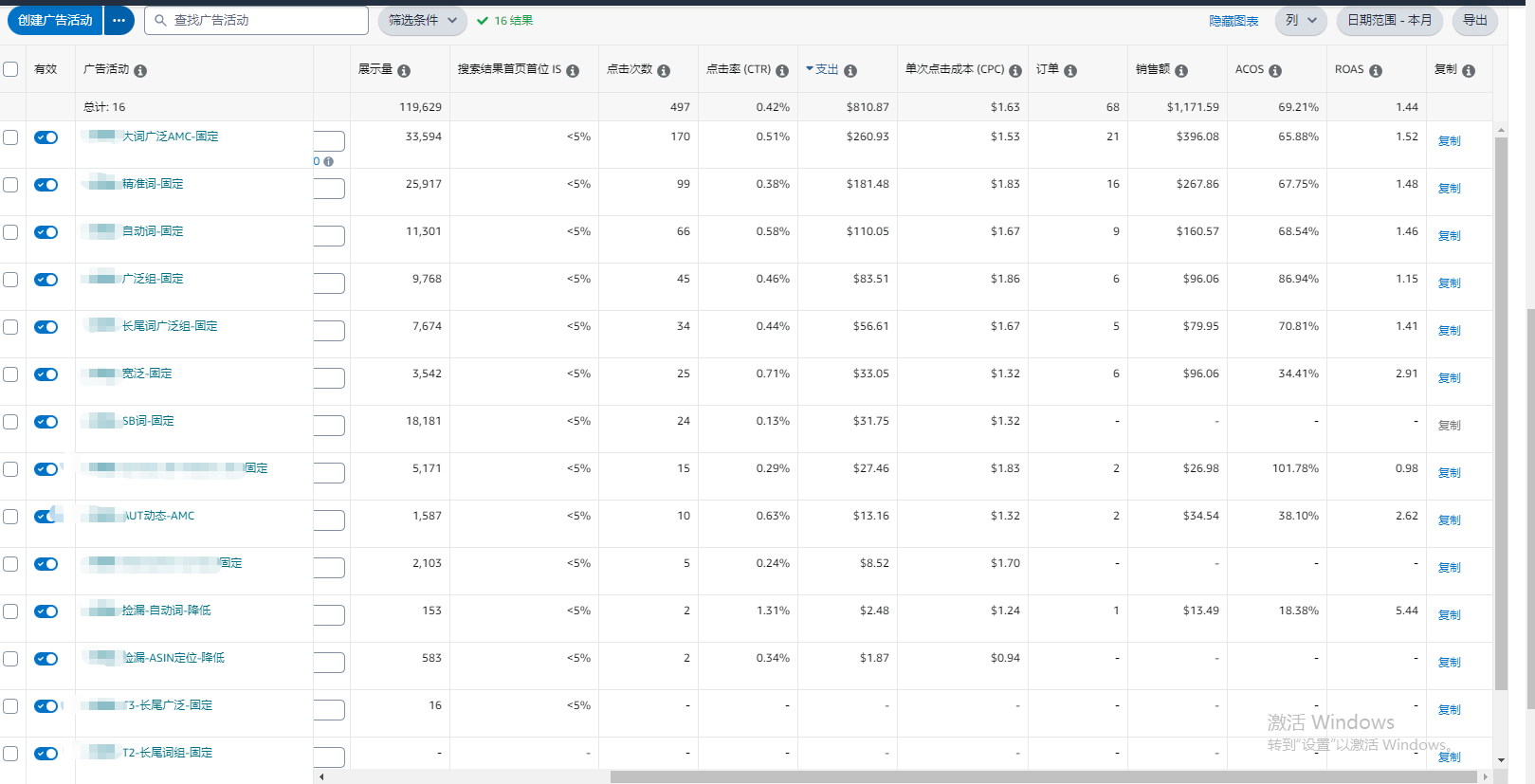Check the box for 精准词-固定 row
1535x784 pixels.
10,185
